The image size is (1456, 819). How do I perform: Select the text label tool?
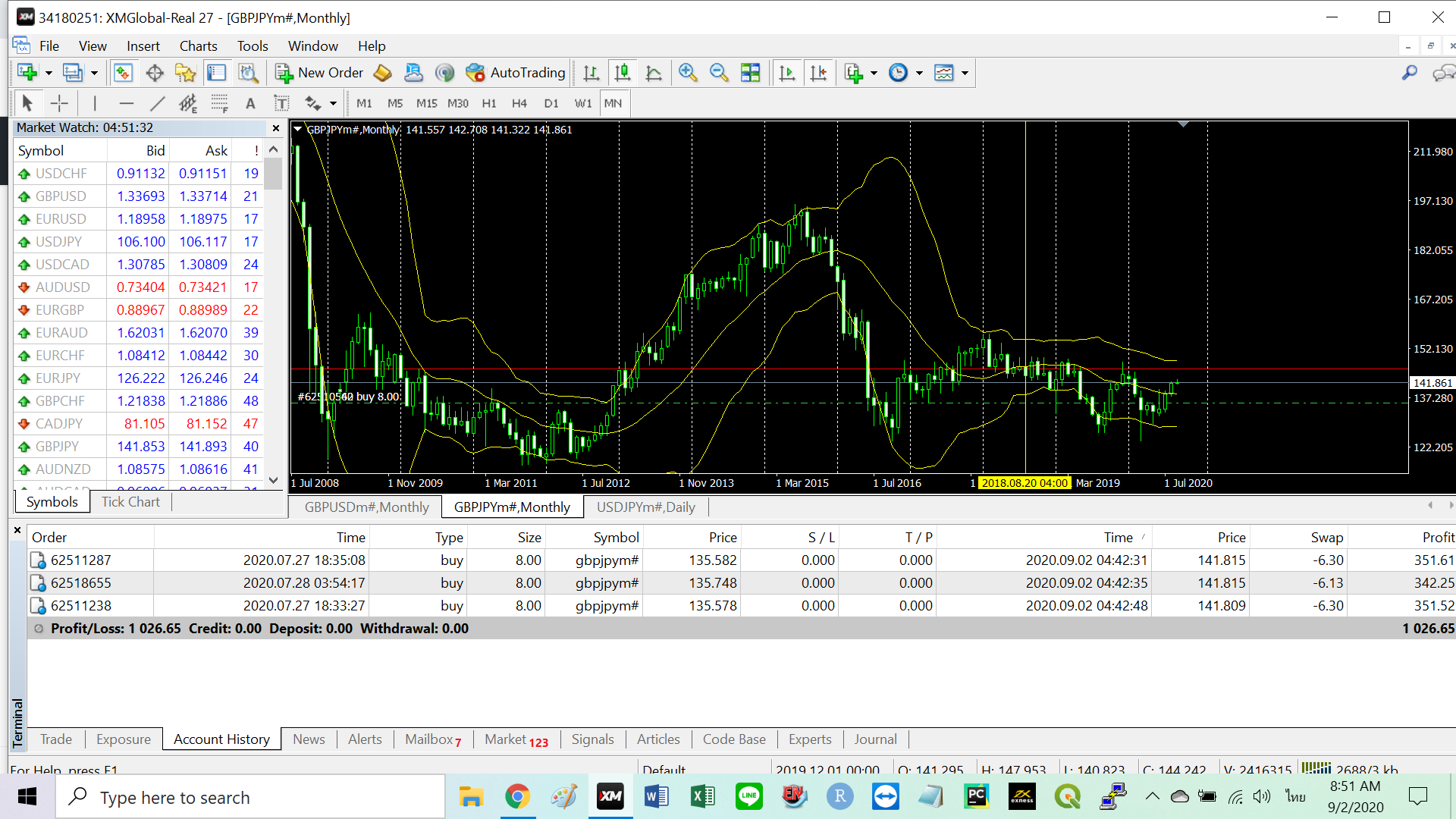point(281,103)
